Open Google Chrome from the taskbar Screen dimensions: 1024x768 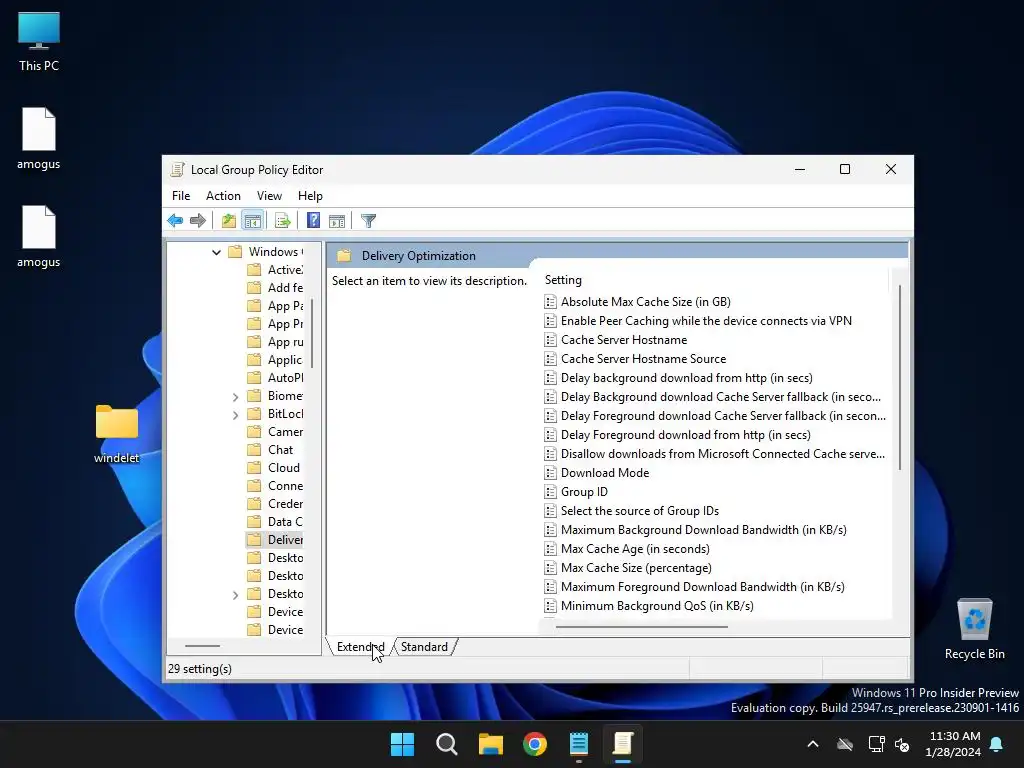[535, 744]
